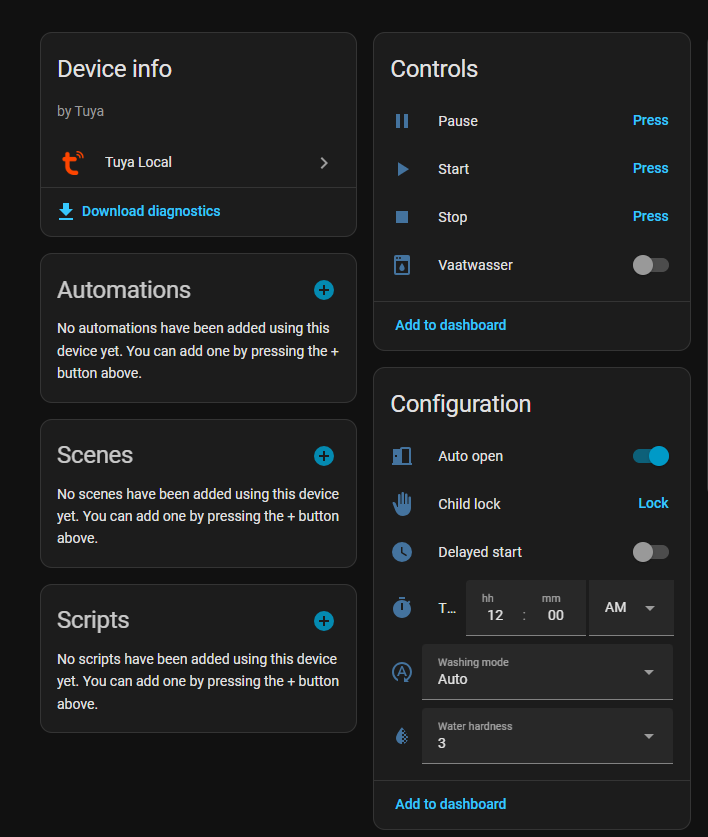
Task: Click the Pause control icon
Action: 402,120
